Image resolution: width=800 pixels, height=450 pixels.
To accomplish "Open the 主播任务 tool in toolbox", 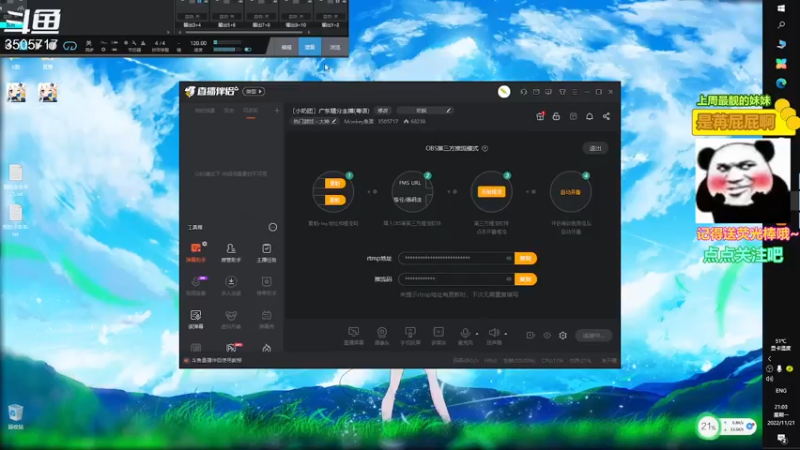I will click(266, 252).
